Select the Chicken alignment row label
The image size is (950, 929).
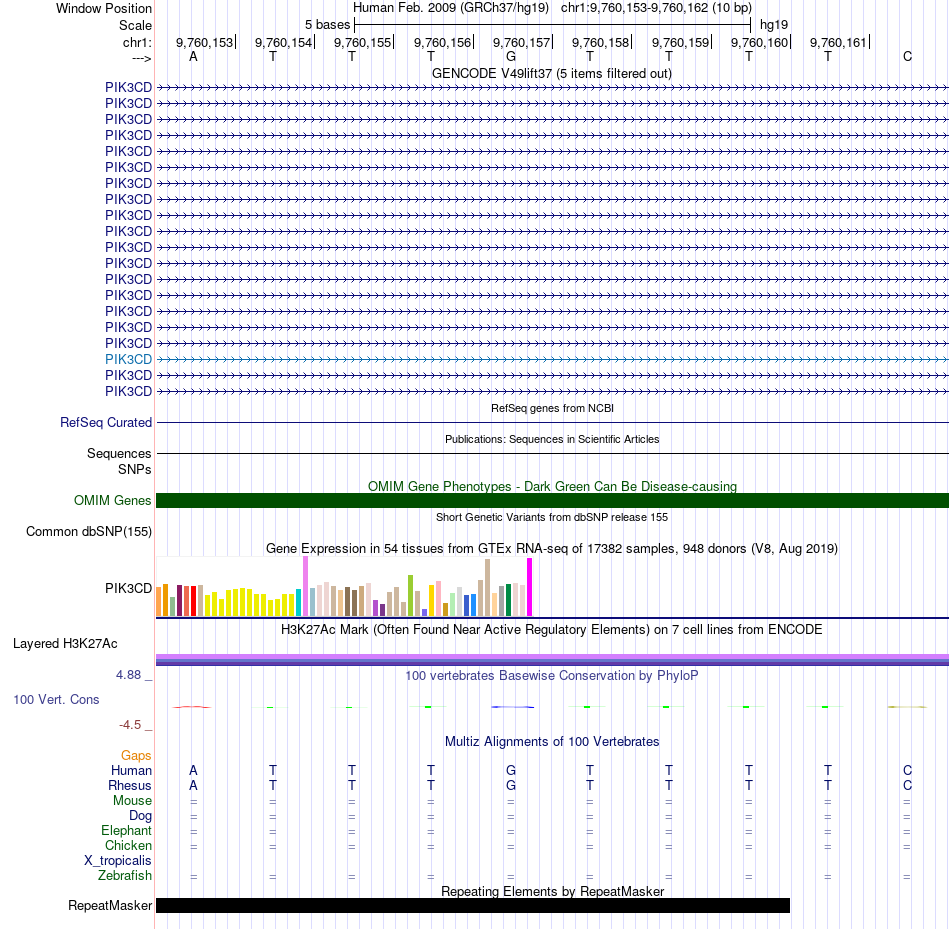click(x=128, y=845)
